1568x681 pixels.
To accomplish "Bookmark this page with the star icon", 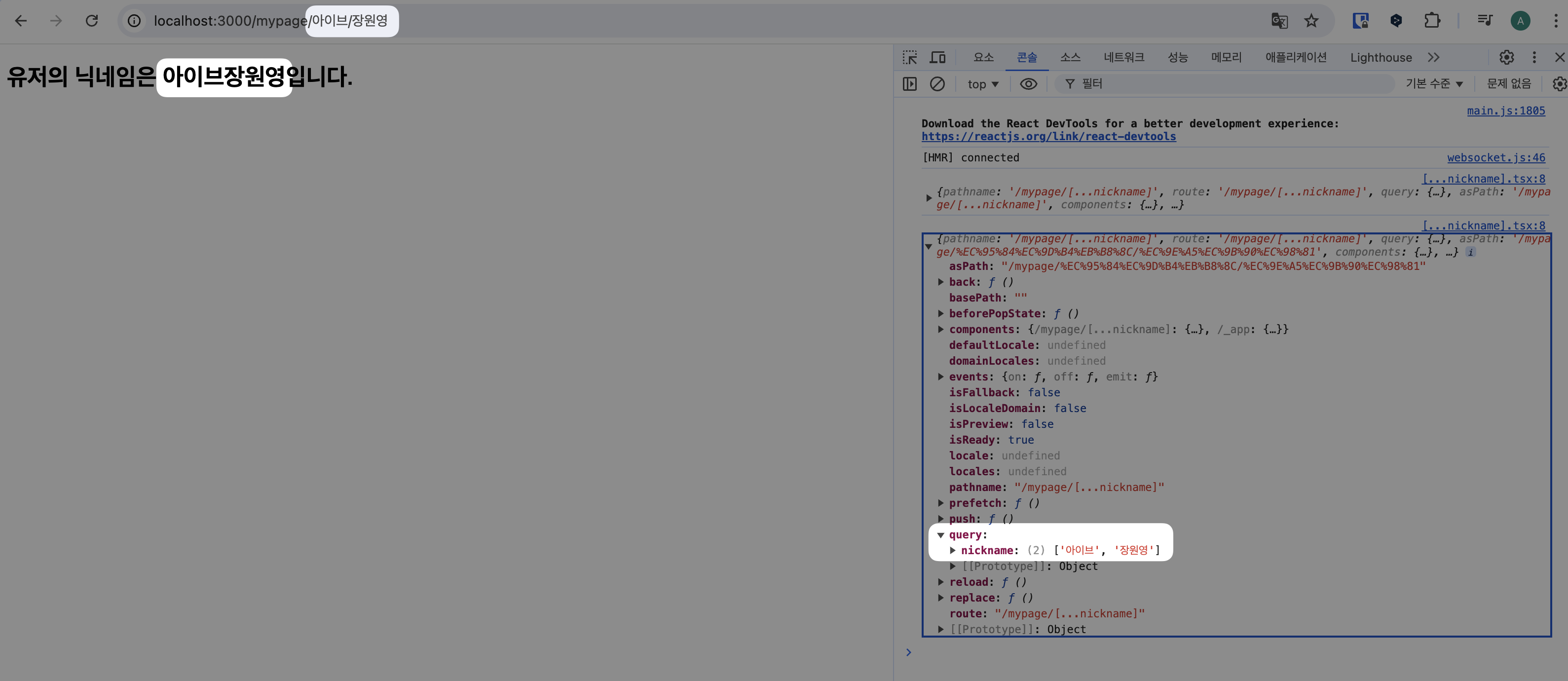I will 1311,21.
